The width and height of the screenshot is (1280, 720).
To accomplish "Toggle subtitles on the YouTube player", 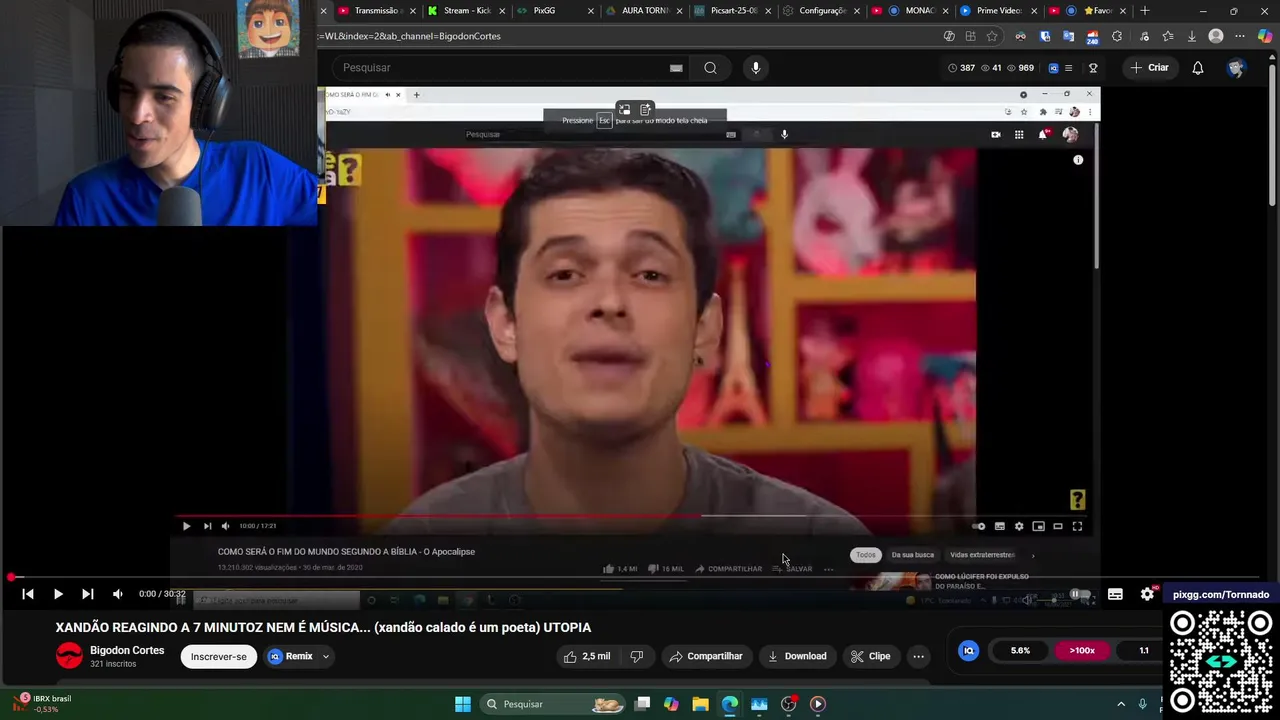I will (1115, 594).
